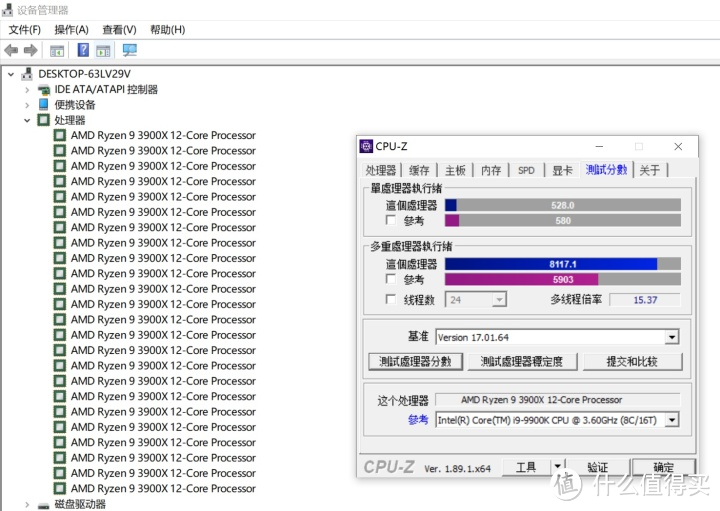The image size is (720, 511).
Task: Click the IDE ATA/ATAPI 控制器 icon
Action: pyautogui.click(x=44, y=90)
